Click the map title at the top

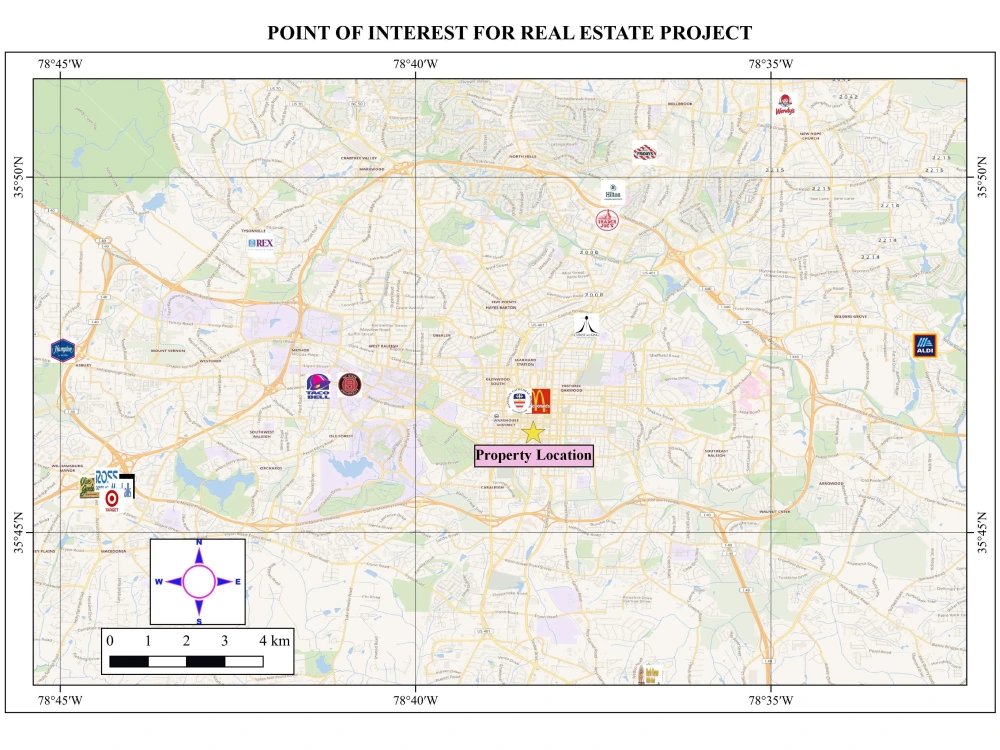[505, 31]
